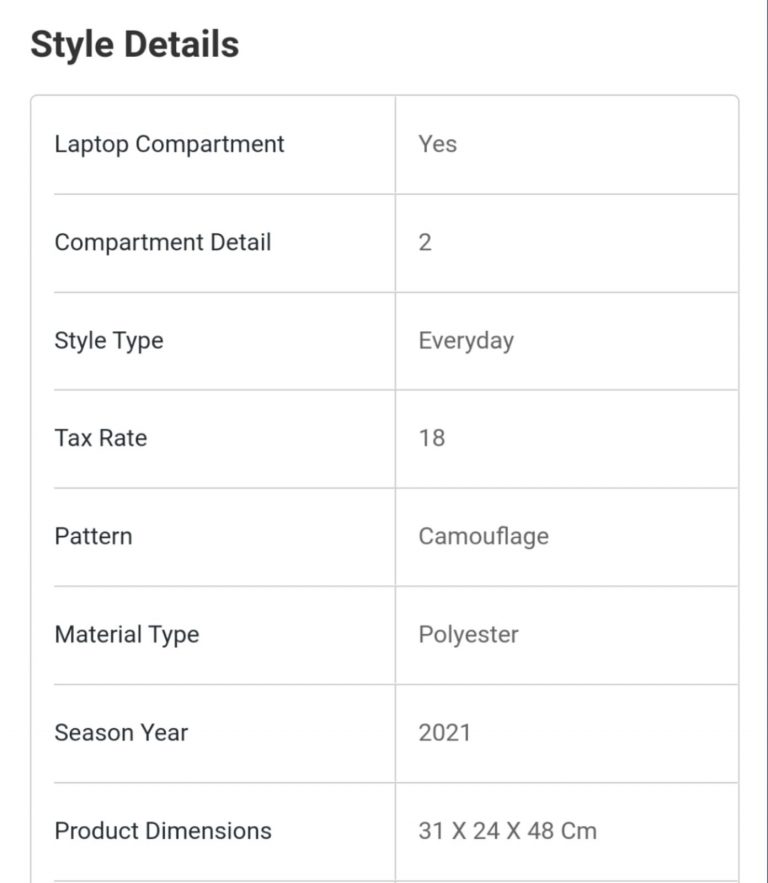Select the 31 X 24 X 48 dimensions value
This screenshot has height=883, width=768.
(488, 830)
